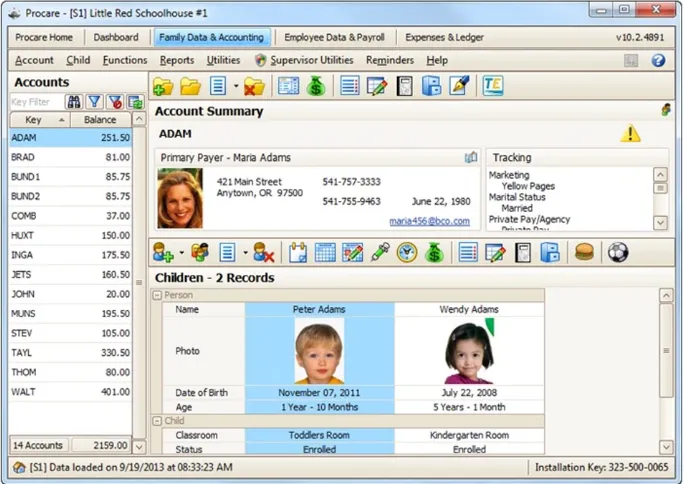Click the TE tuition express icon
Viewport: 684px width, 484px height.
pos(493,85)
